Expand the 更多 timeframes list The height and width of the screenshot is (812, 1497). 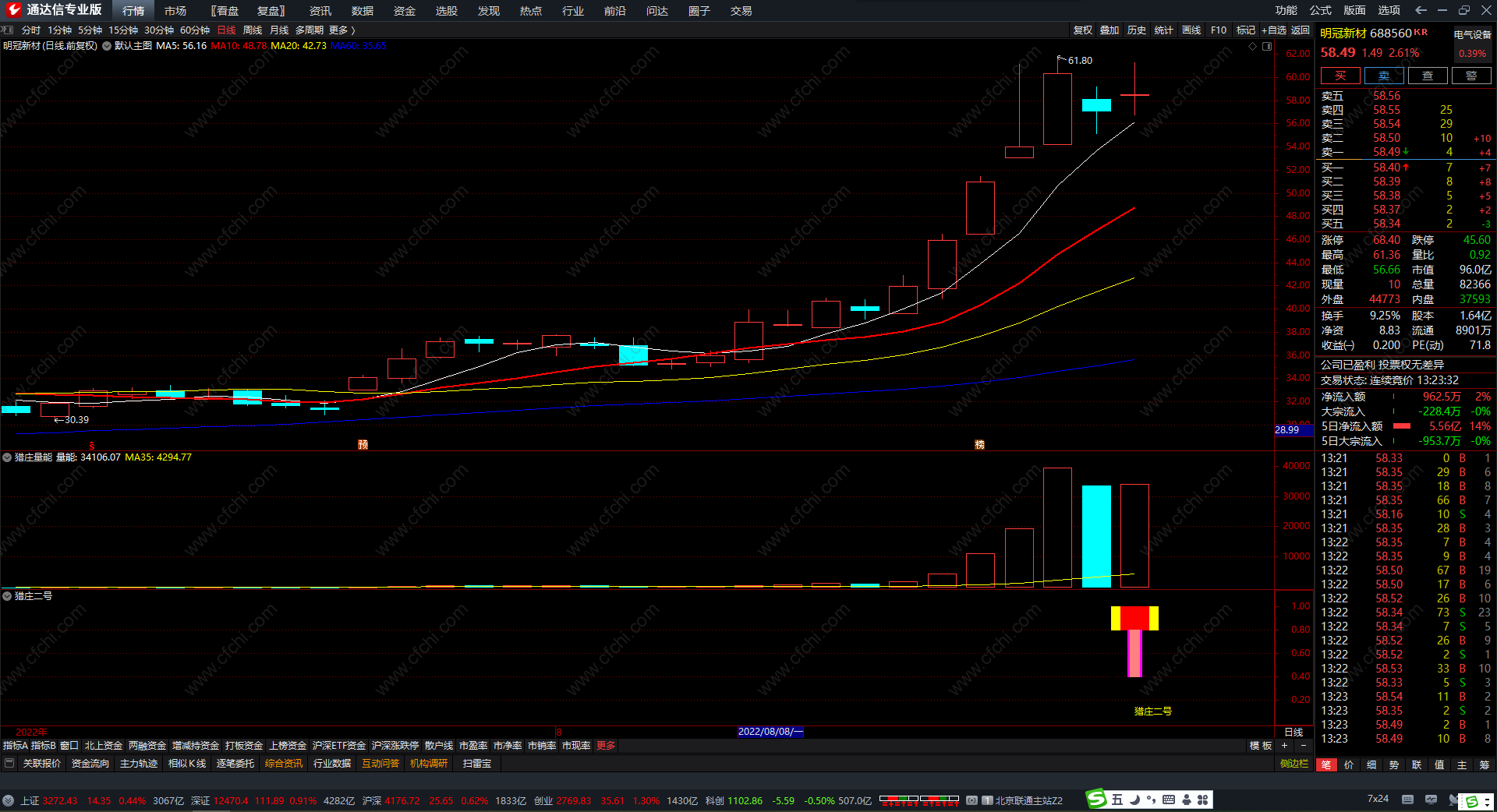pos(342,30)
